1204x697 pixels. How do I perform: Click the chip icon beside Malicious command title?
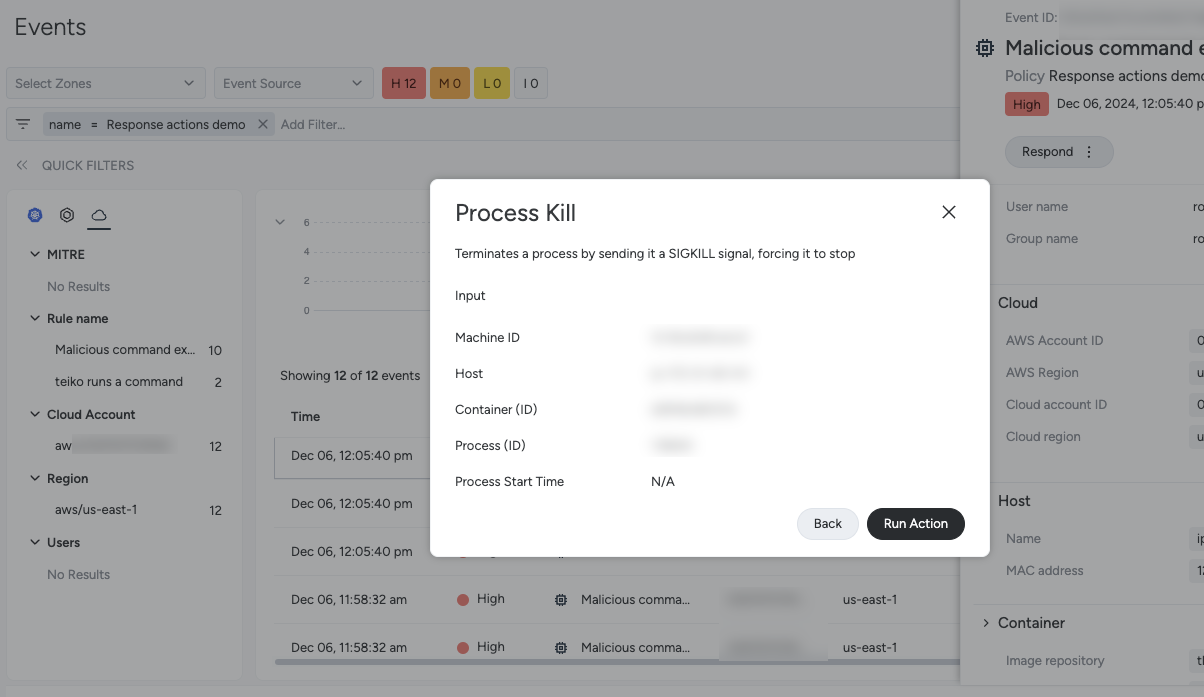click(985, 48)
